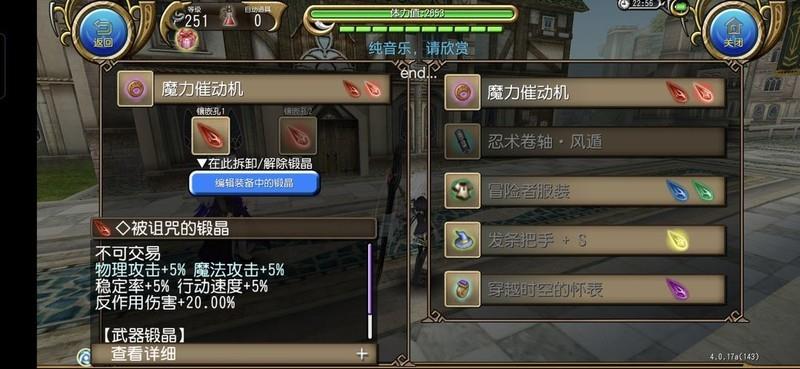This screenshot has height=369, width=800.
Task: Tap the 关闭 home button
Action: pos(733,32)
